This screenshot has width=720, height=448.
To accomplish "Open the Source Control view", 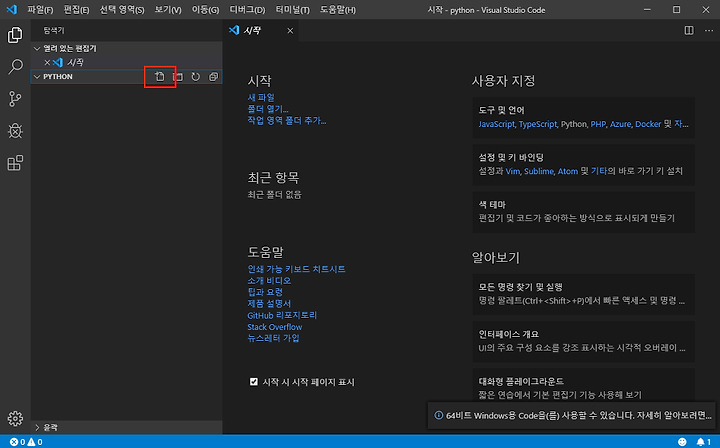I will tap(15, 99).
